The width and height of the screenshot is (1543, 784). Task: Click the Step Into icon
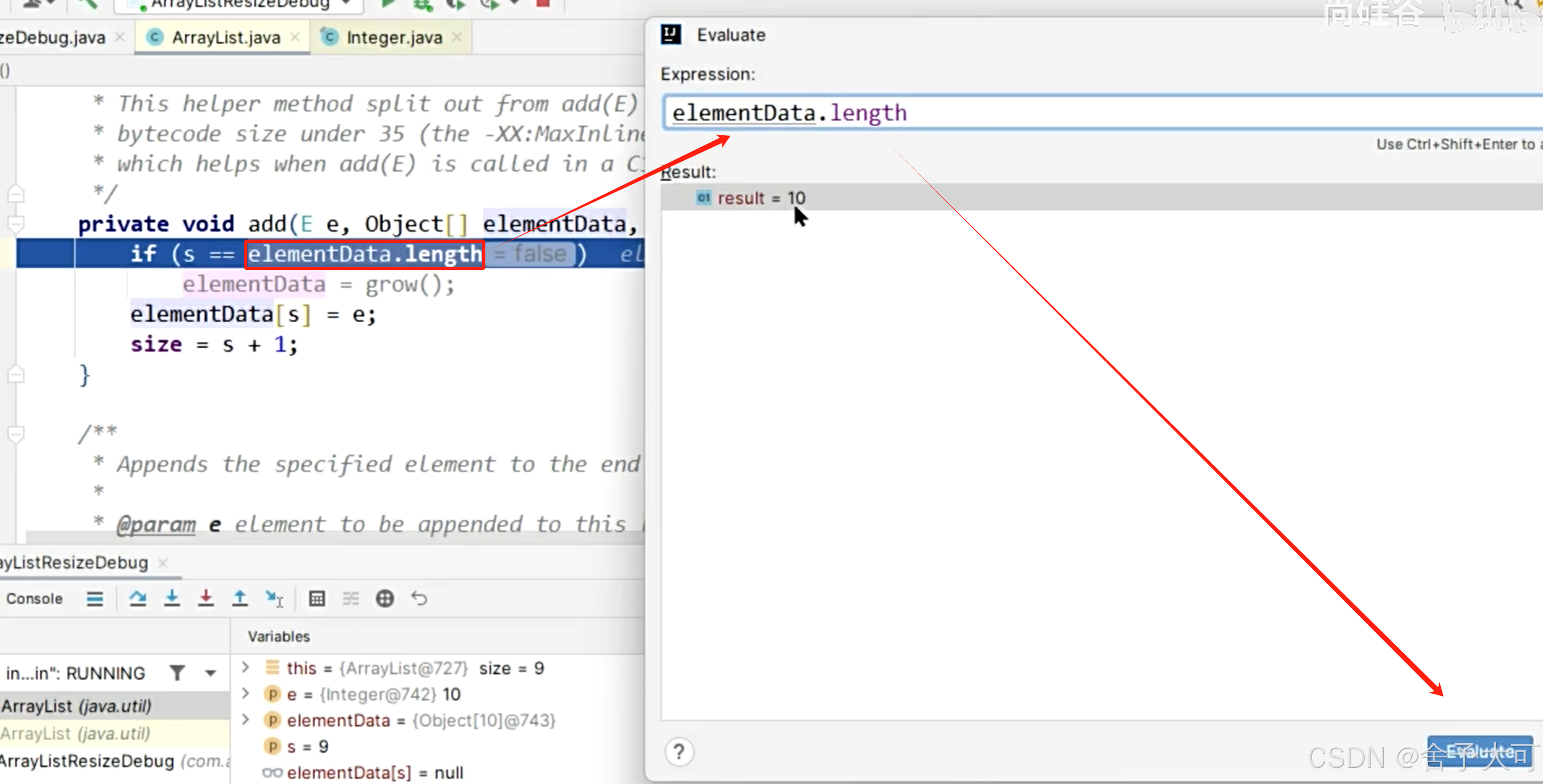[x=172, y=598]
